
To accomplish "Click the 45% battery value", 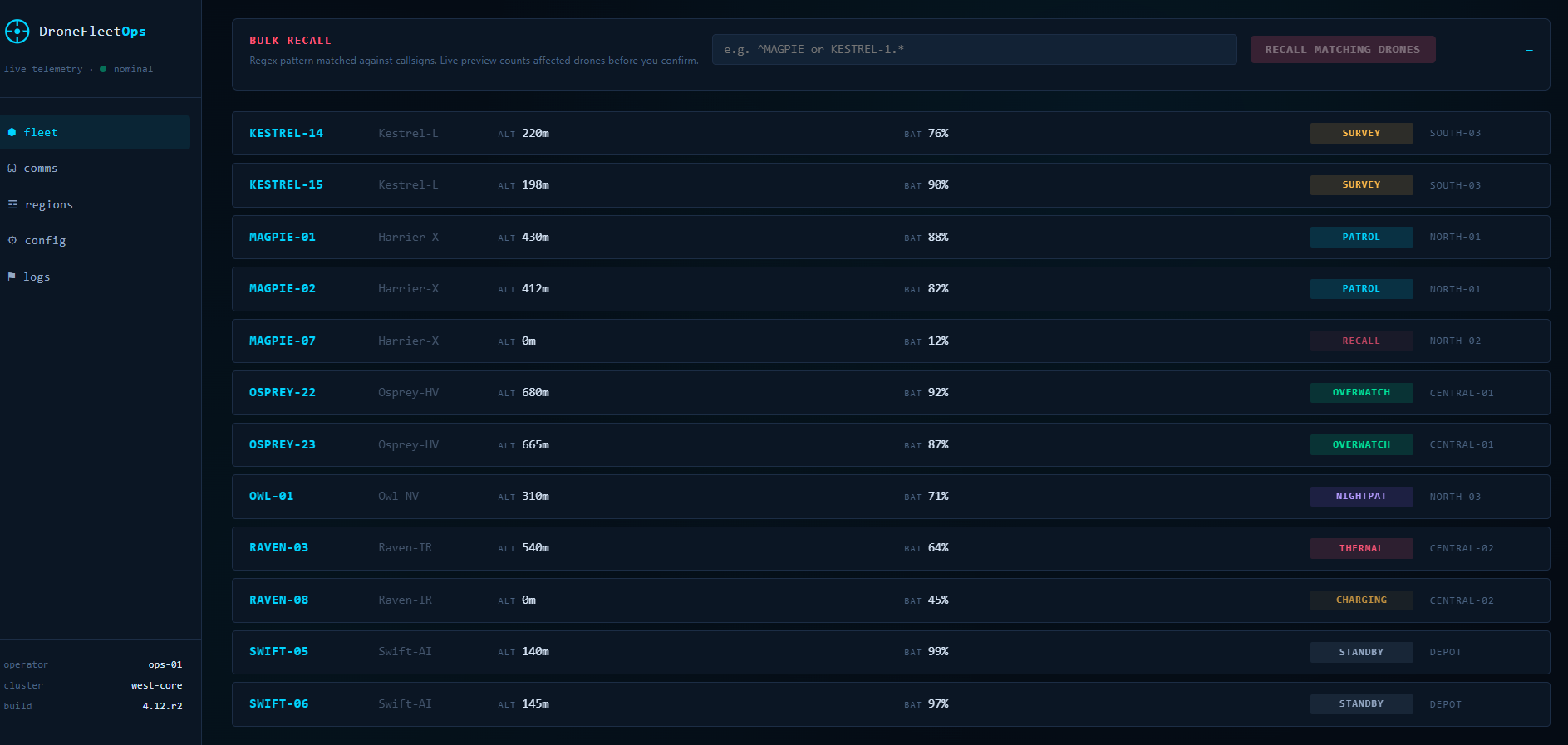I will point(938,600).
